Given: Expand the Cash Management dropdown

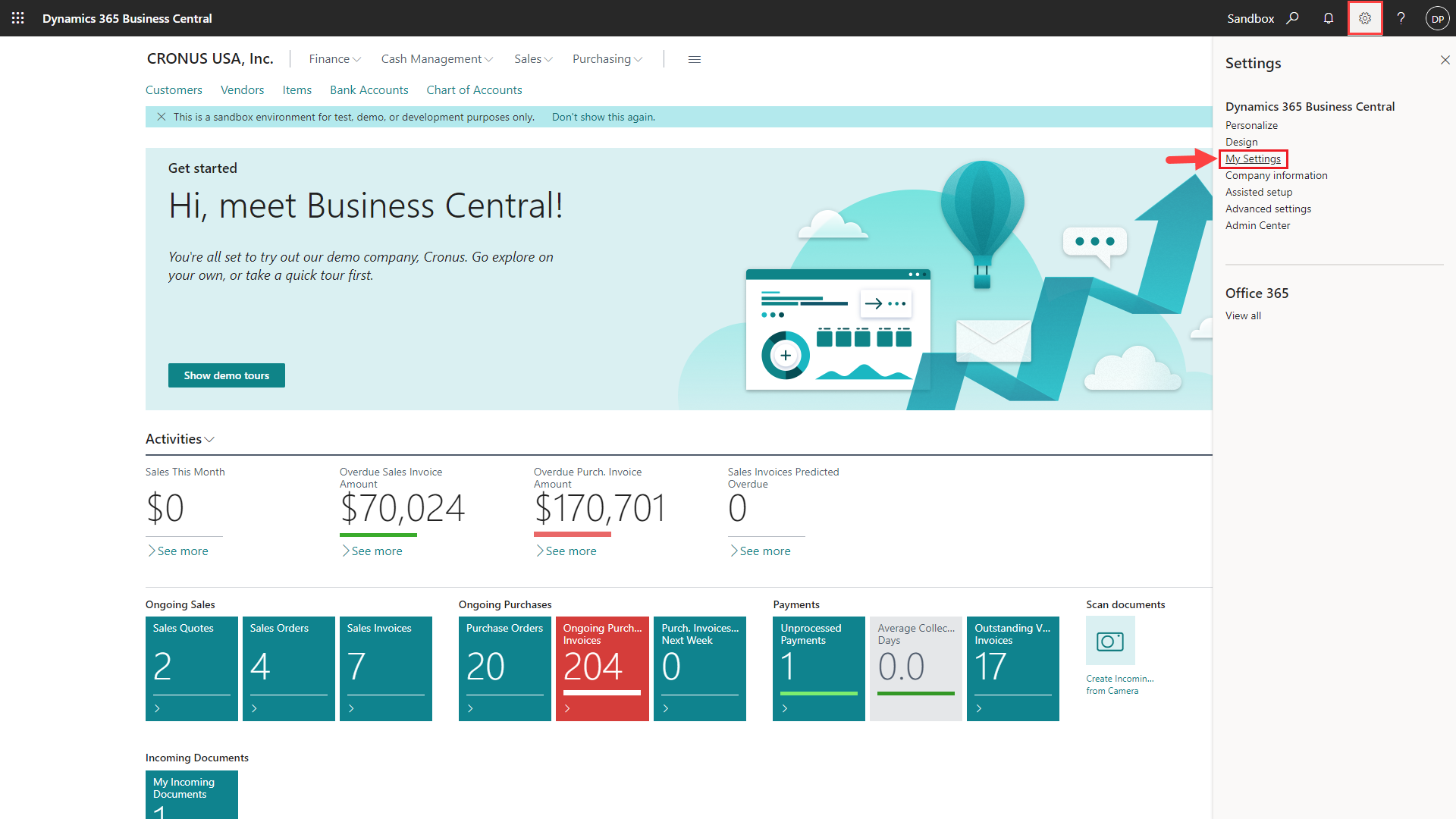Looking at the screenshot, I should click(437, 59).
